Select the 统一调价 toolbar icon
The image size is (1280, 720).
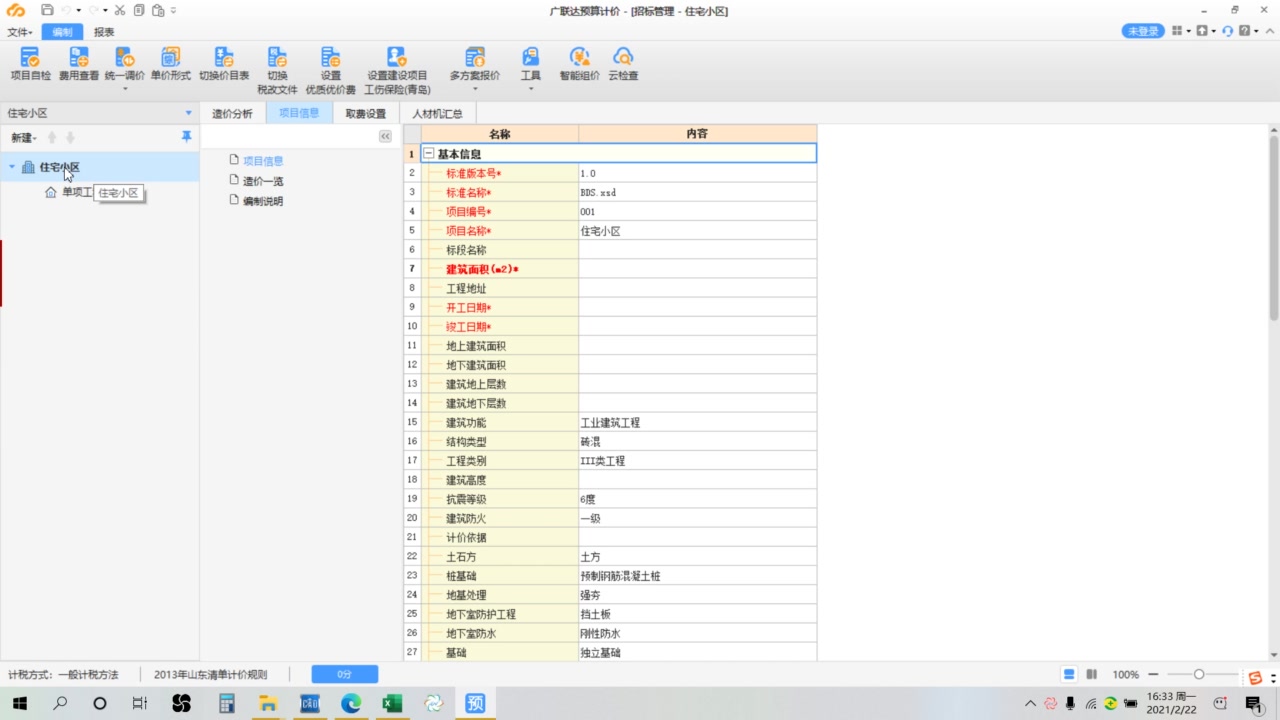[125, 58]
